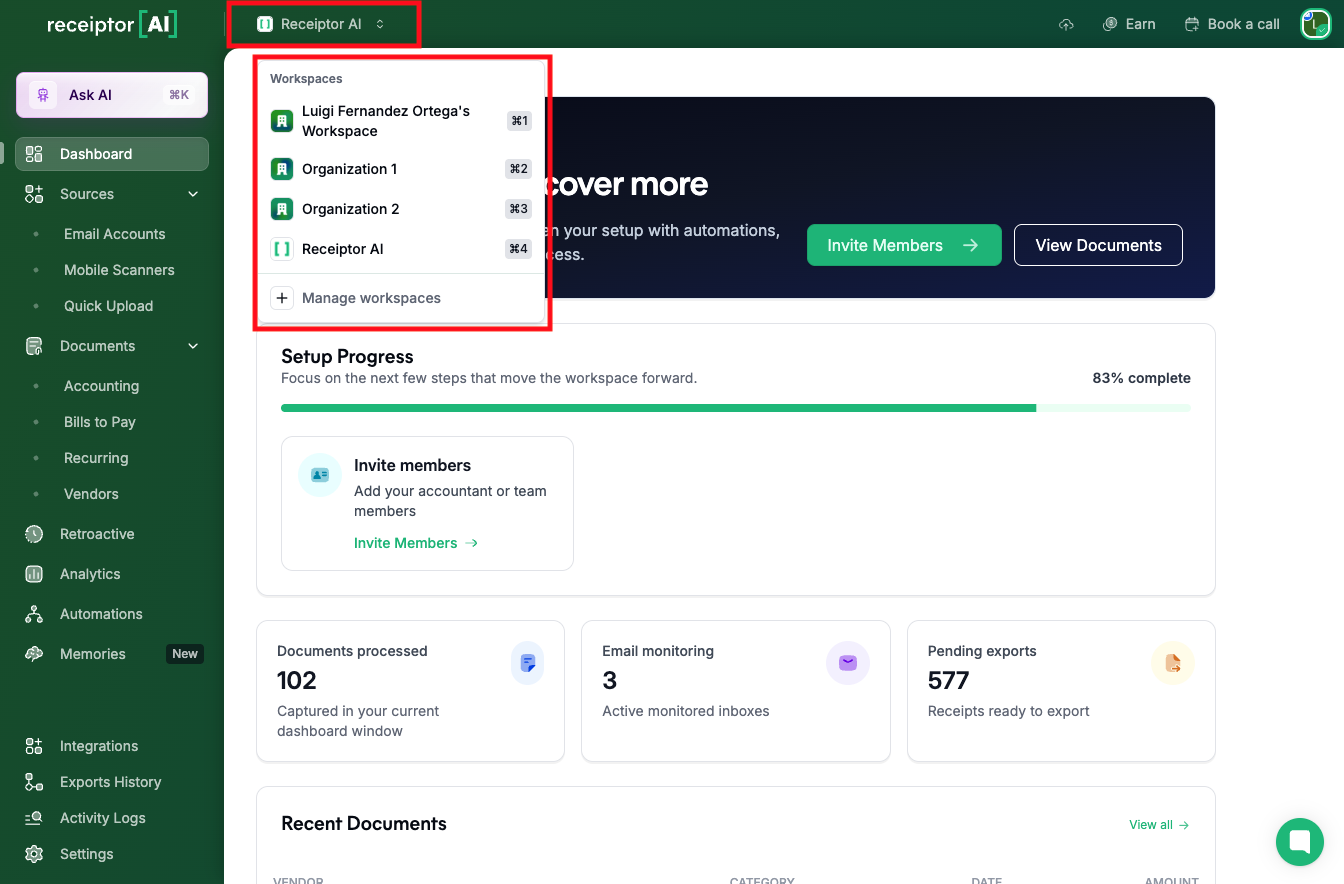
Task: Switch to the Organization 2 workspace
Action: tap(401, 209)
